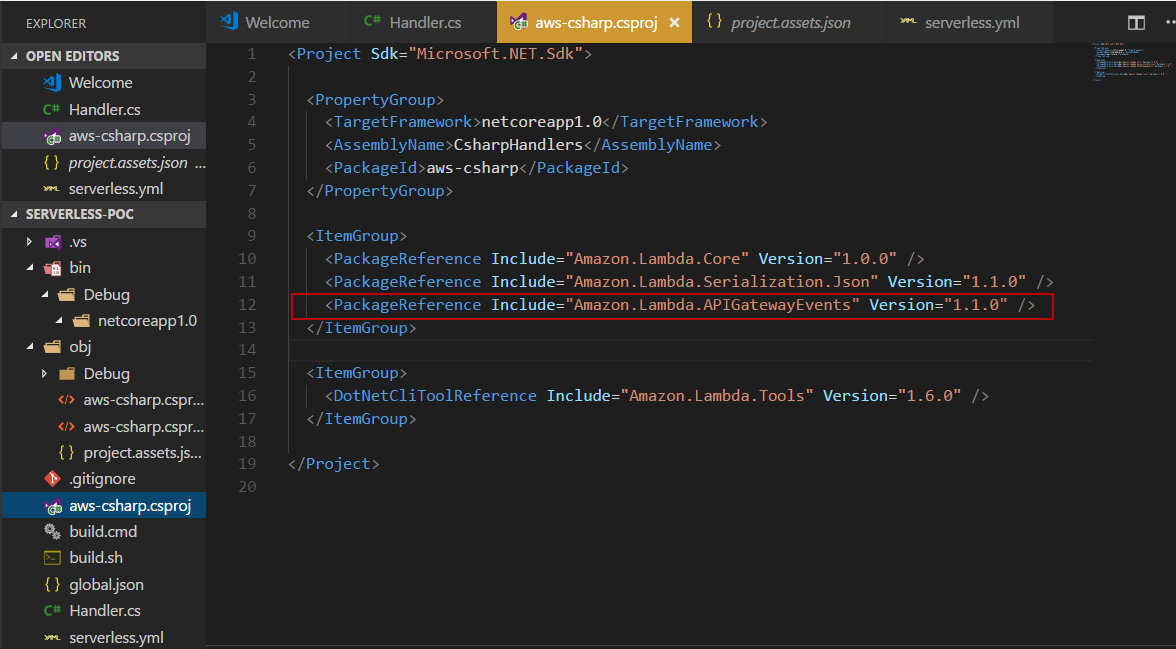This screenshot has height=649, width=1176.
Task: Collapse the OPEN EDITORS section
Action: pyautogui.click(x=14, y=56)
